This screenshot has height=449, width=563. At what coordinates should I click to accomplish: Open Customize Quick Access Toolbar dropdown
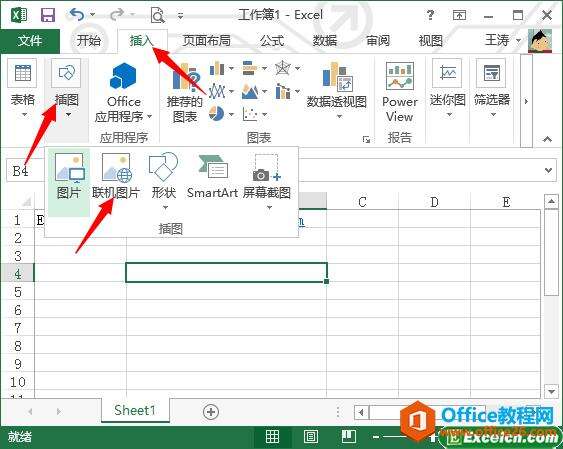[x=181, y=15]
